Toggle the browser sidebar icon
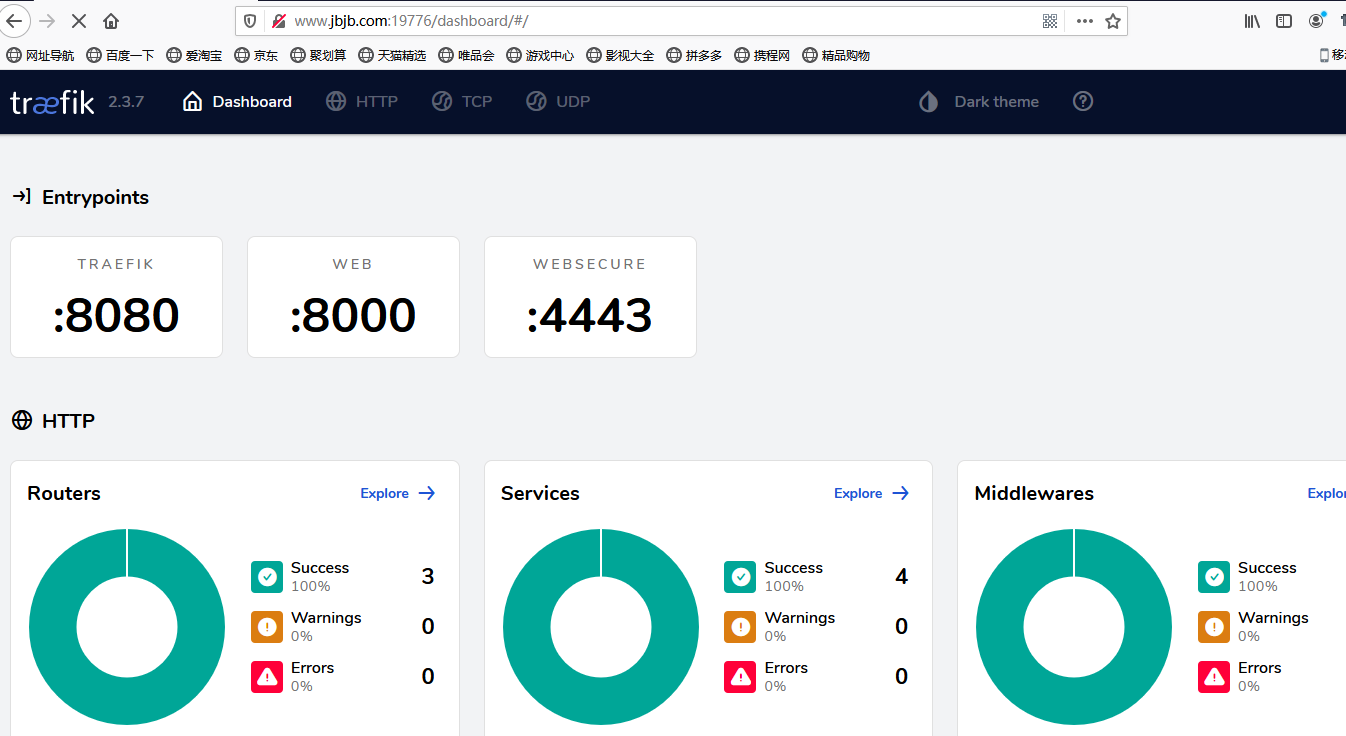Image resolution: width=1346 pixels, height=736 pixels. pos(1284,21)
